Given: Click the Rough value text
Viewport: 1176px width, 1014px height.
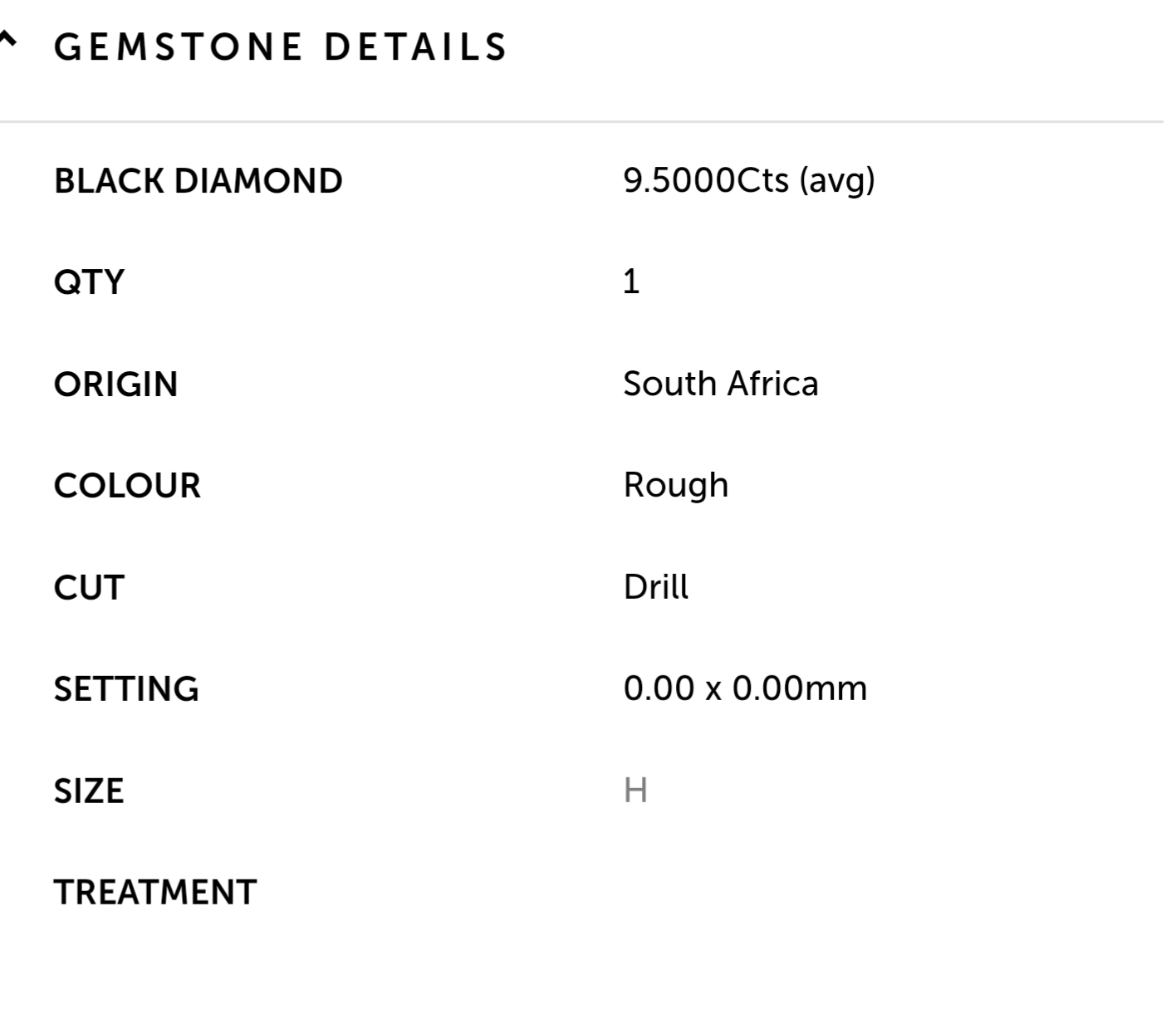Looking at the screenshot, I should point(675,486).
